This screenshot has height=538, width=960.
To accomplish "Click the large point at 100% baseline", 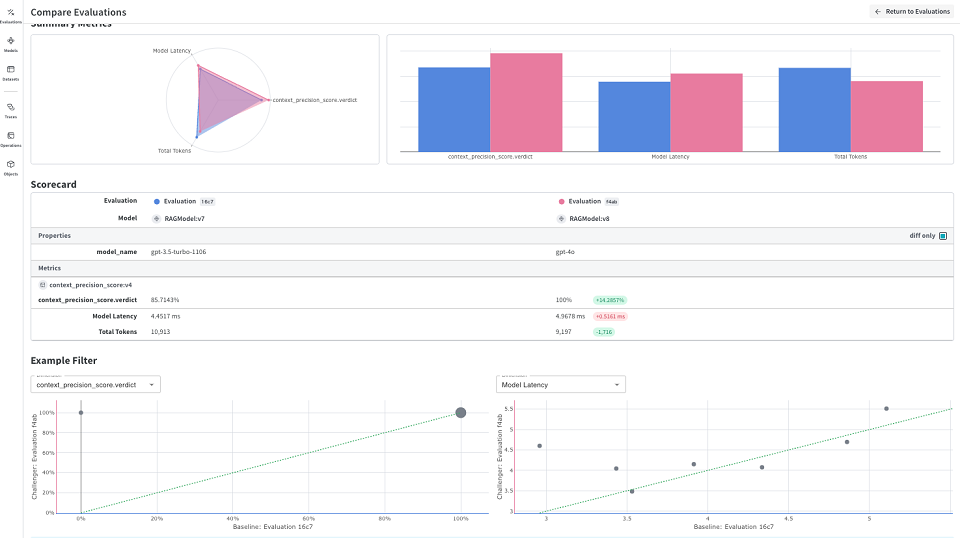I will coord(461,412).
